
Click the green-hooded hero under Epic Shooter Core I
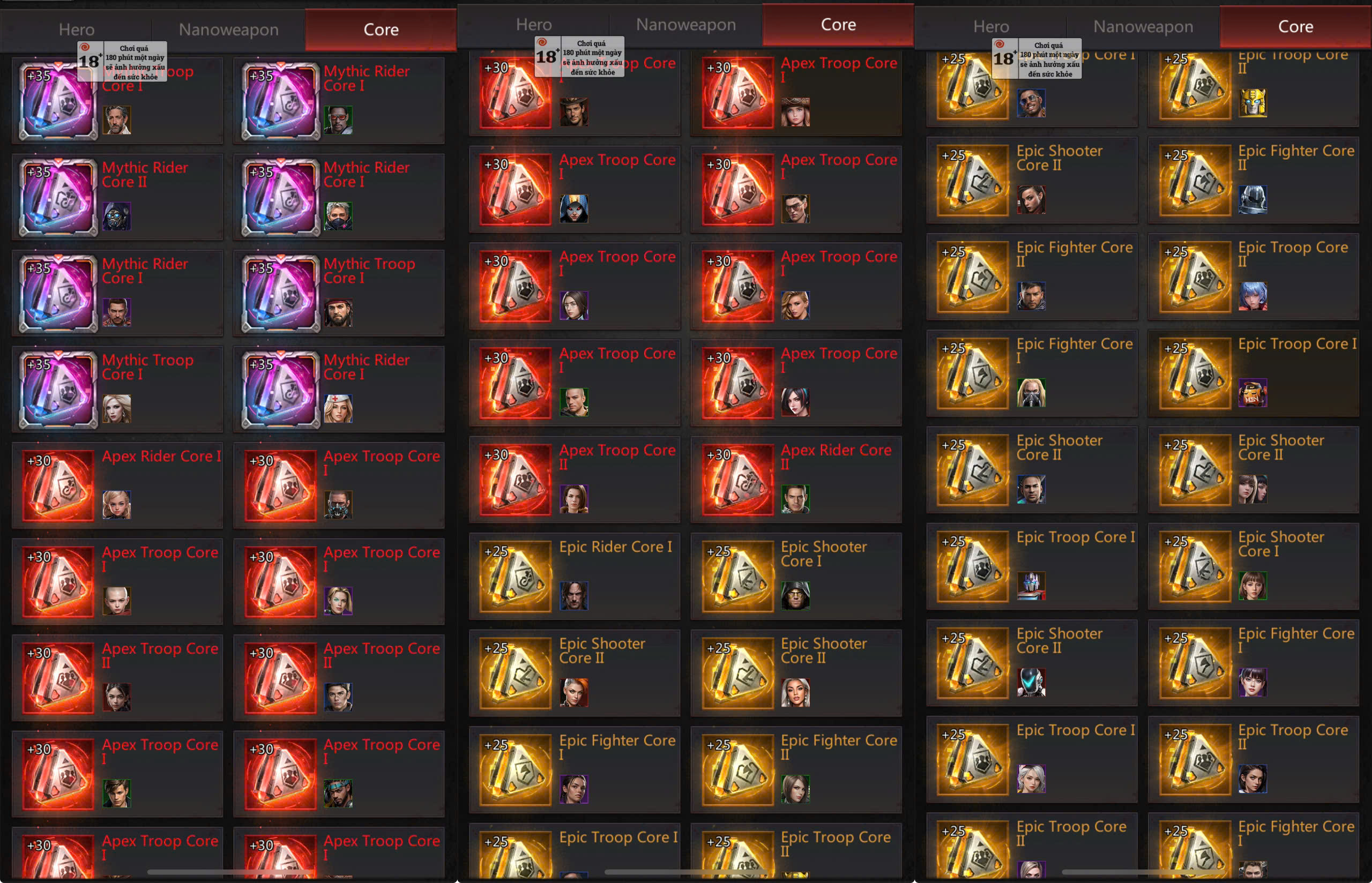[x=795, y=596]
